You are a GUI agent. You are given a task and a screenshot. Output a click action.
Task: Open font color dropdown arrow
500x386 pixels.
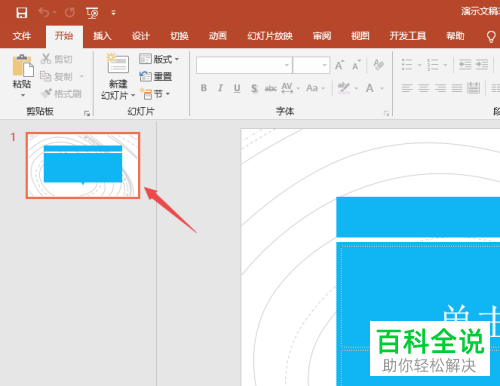coord(382,89)
